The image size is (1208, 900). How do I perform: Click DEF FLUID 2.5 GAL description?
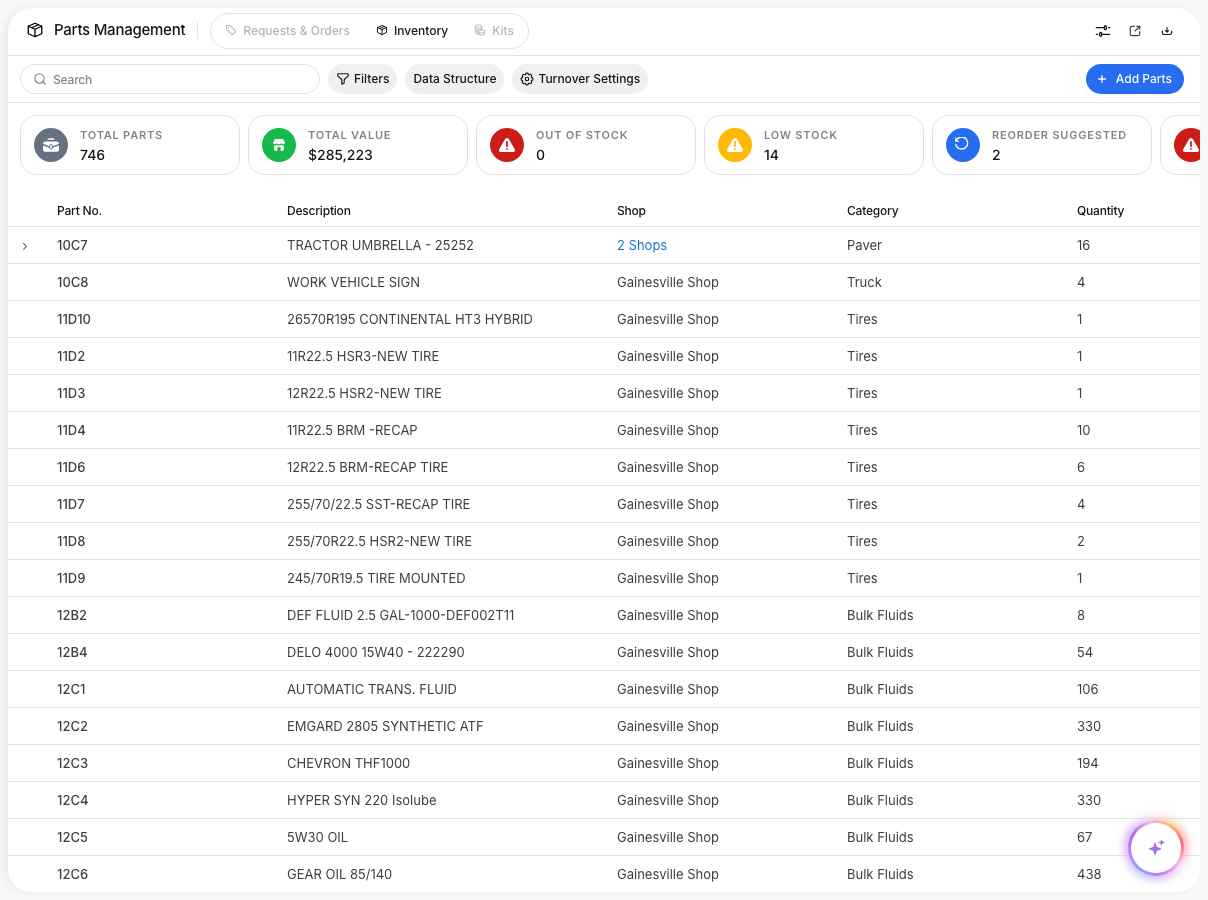400,615
